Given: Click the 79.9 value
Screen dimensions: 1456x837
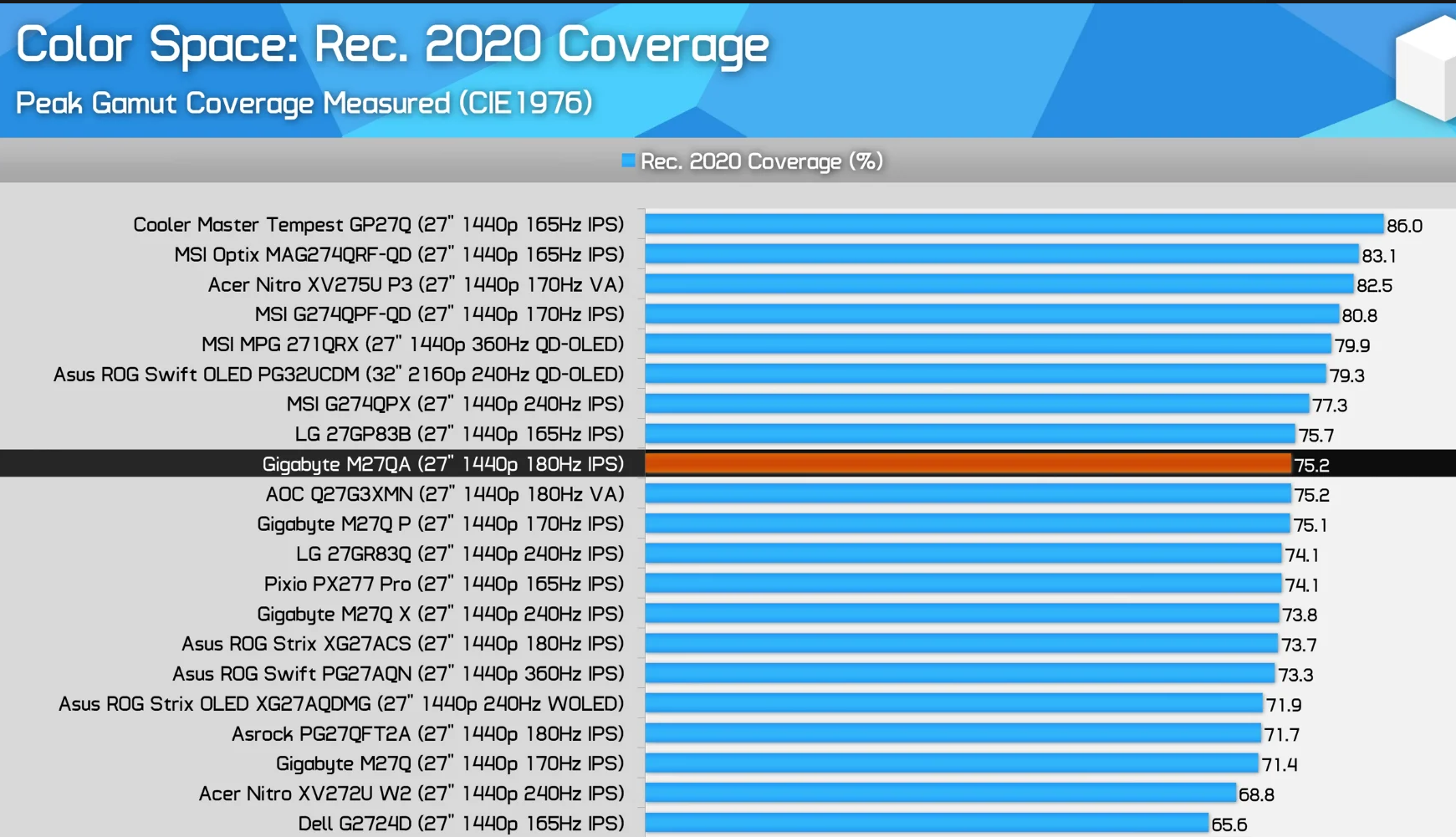Looking at the screenshot, I should point(1352,345).
